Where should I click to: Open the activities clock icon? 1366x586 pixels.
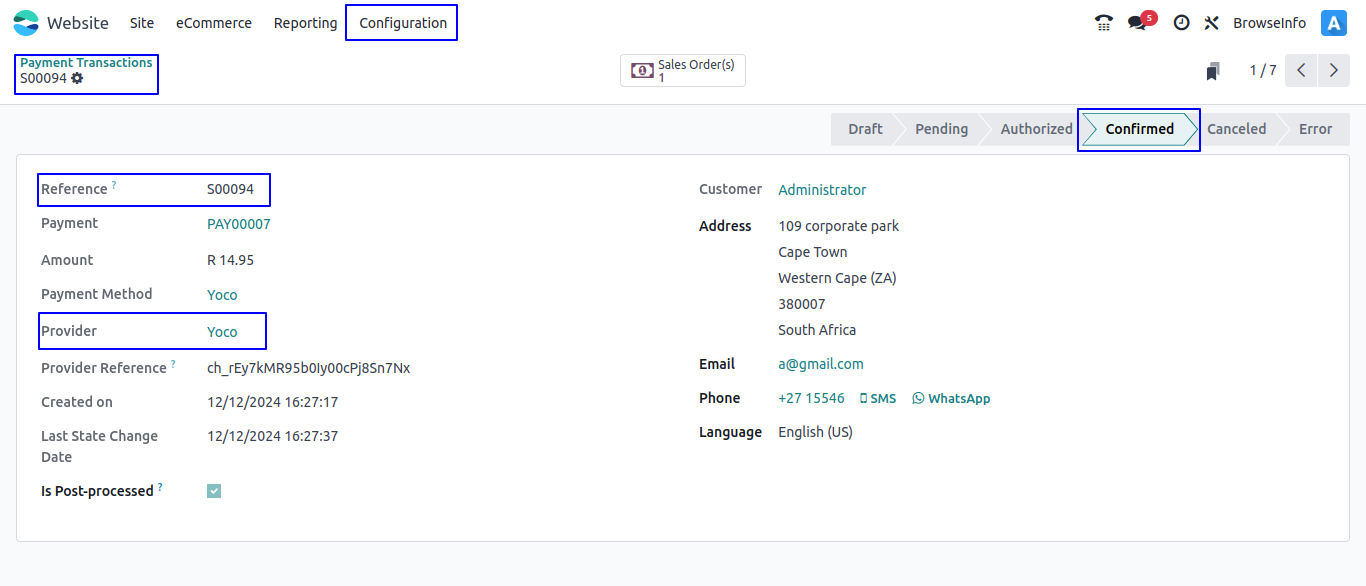[1181, 23]
